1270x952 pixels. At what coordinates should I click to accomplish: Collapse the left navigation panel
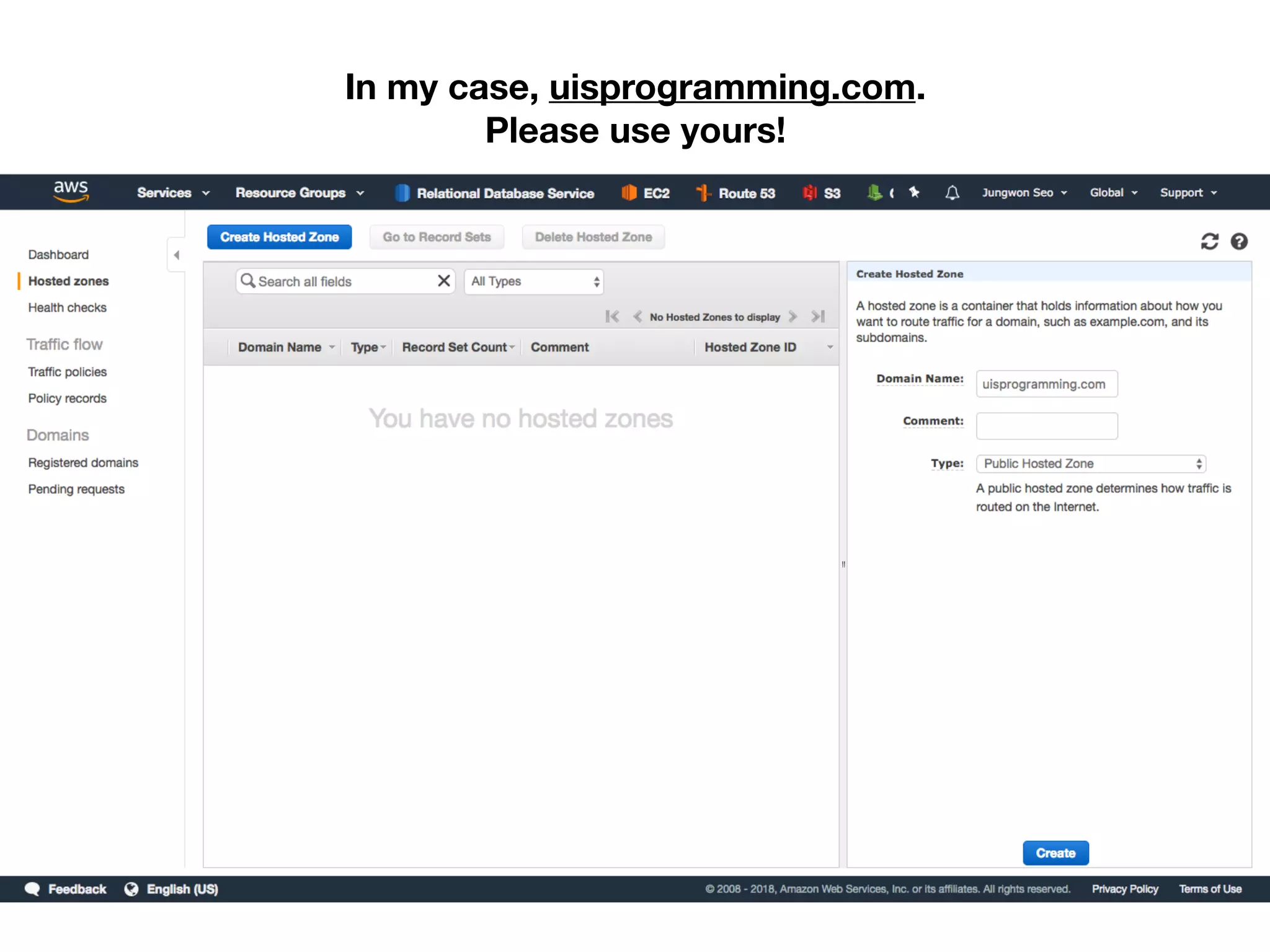click(176, 255)
